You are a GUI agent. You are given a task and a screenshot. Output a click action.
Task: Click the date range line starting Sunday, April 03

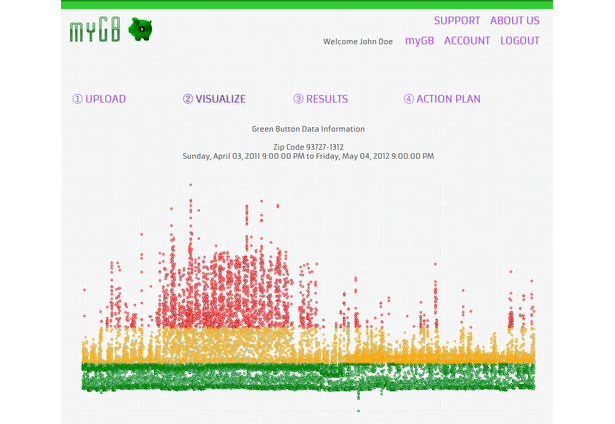pyautogui.click(x=308, y=156)
